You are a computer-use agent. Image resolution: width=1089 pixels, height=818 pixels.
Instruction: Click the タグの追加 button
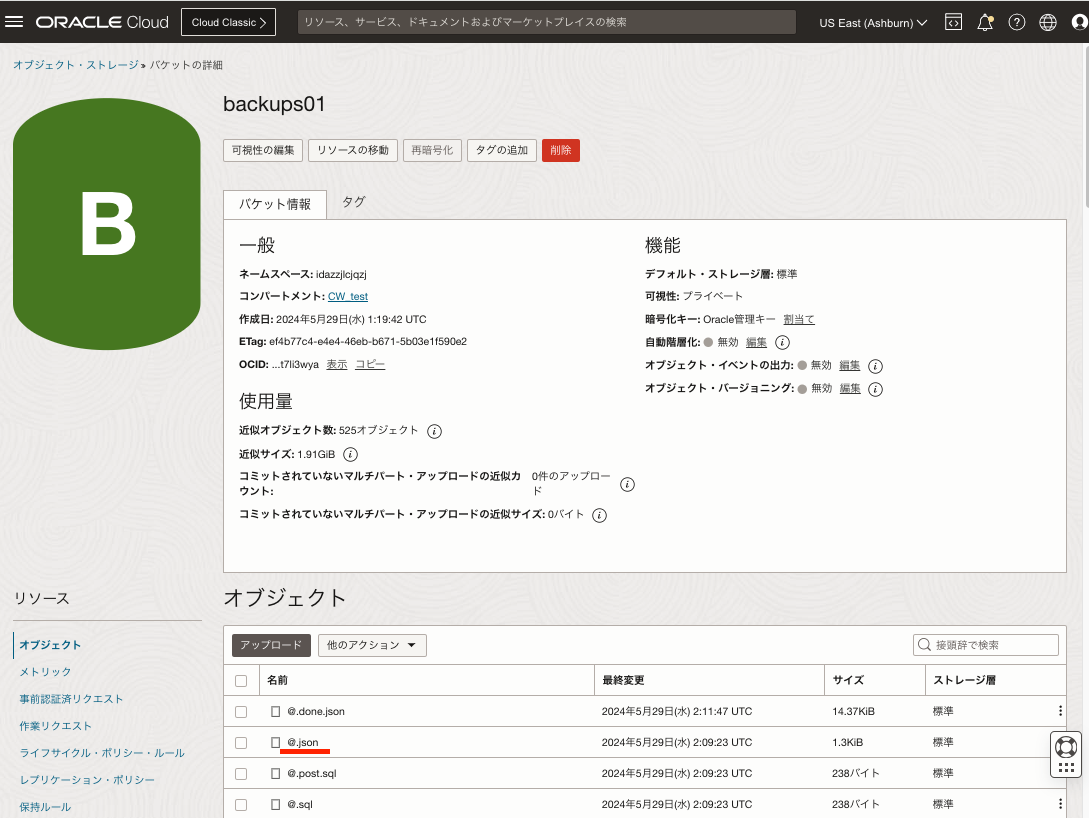pyautogui.click(x=501, y=150)
